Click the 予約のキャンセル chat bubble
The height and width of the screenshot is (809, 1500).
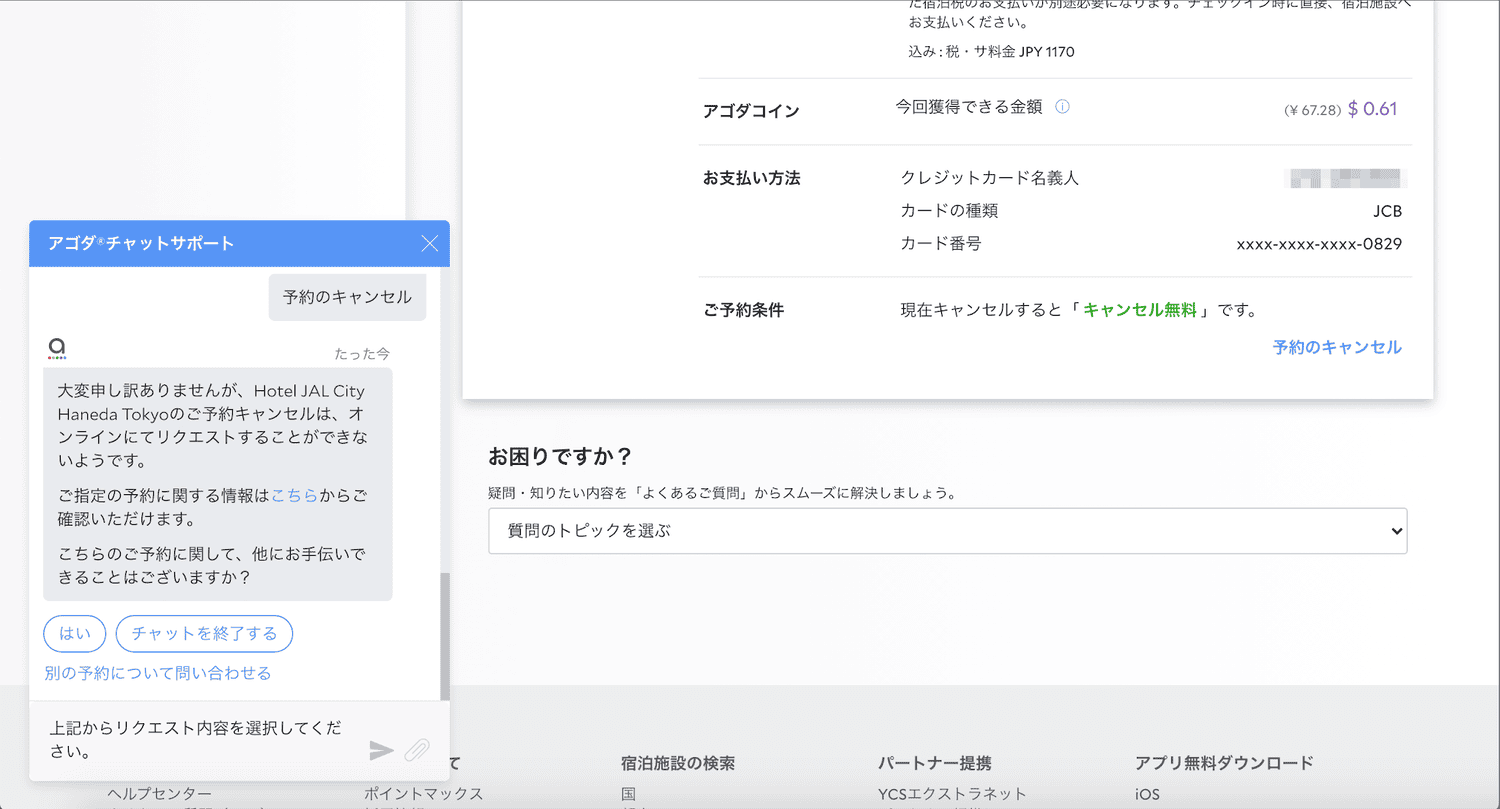(x=347, y=297)
